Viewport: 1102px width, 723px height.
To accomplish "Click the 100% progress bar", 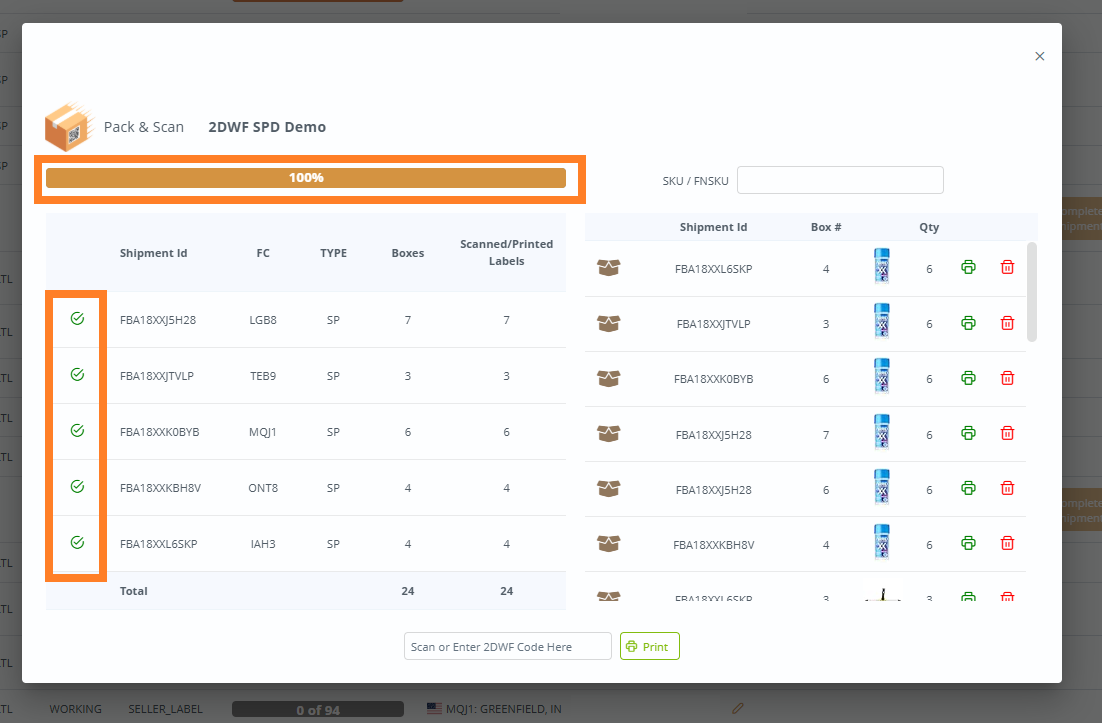I will click(x=305, y=177).
